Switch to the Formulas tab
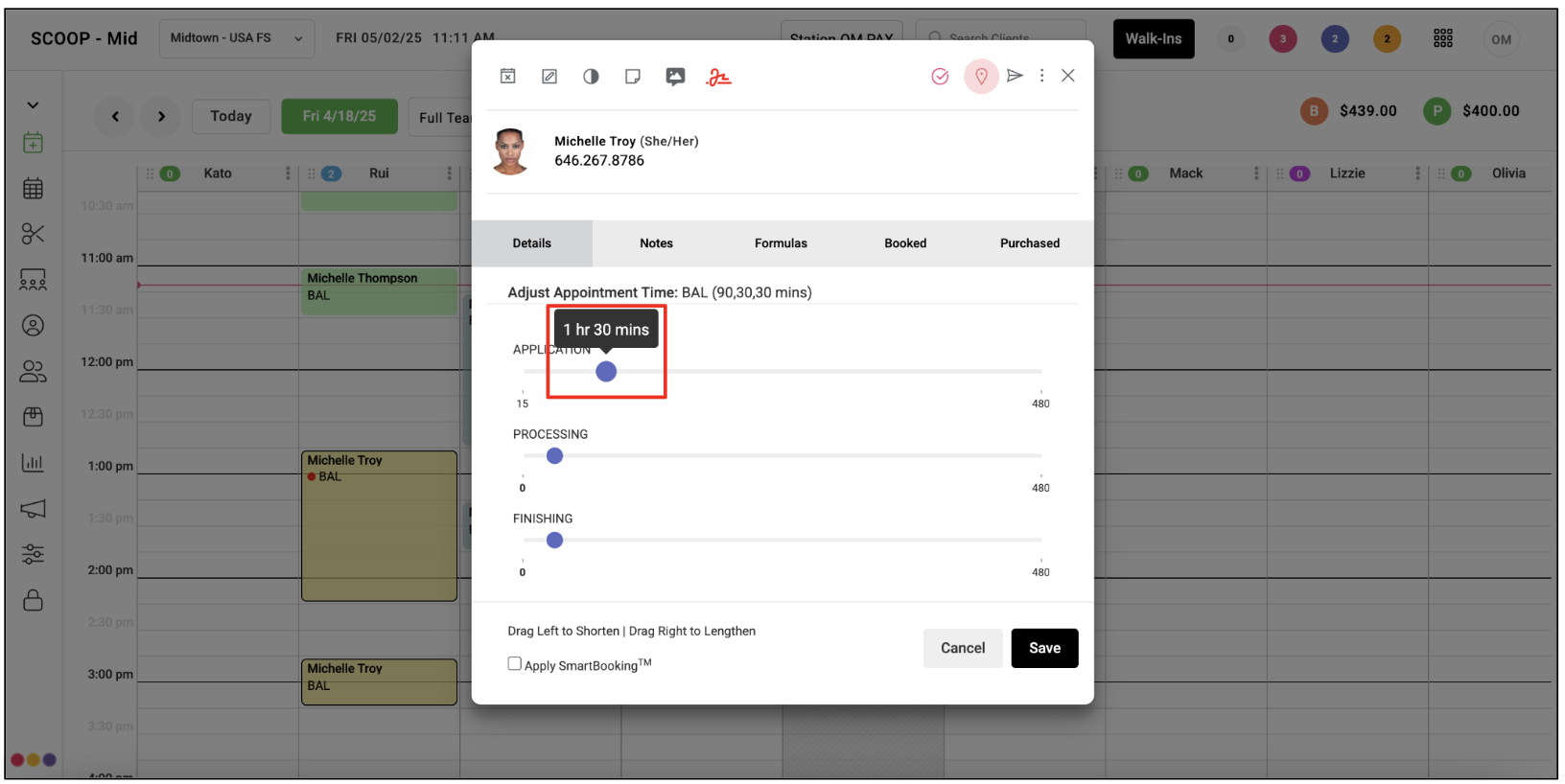The image size is (1565, 784). pyautogui.click(x=781, y=243)
